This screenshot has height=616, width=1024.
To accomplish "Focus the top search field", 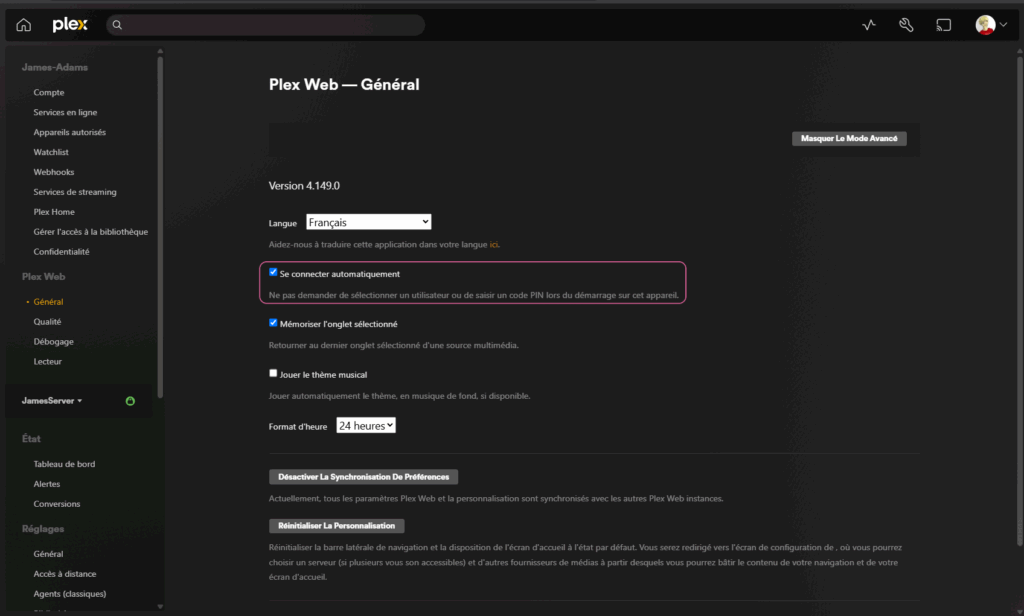I will (265, 25).
